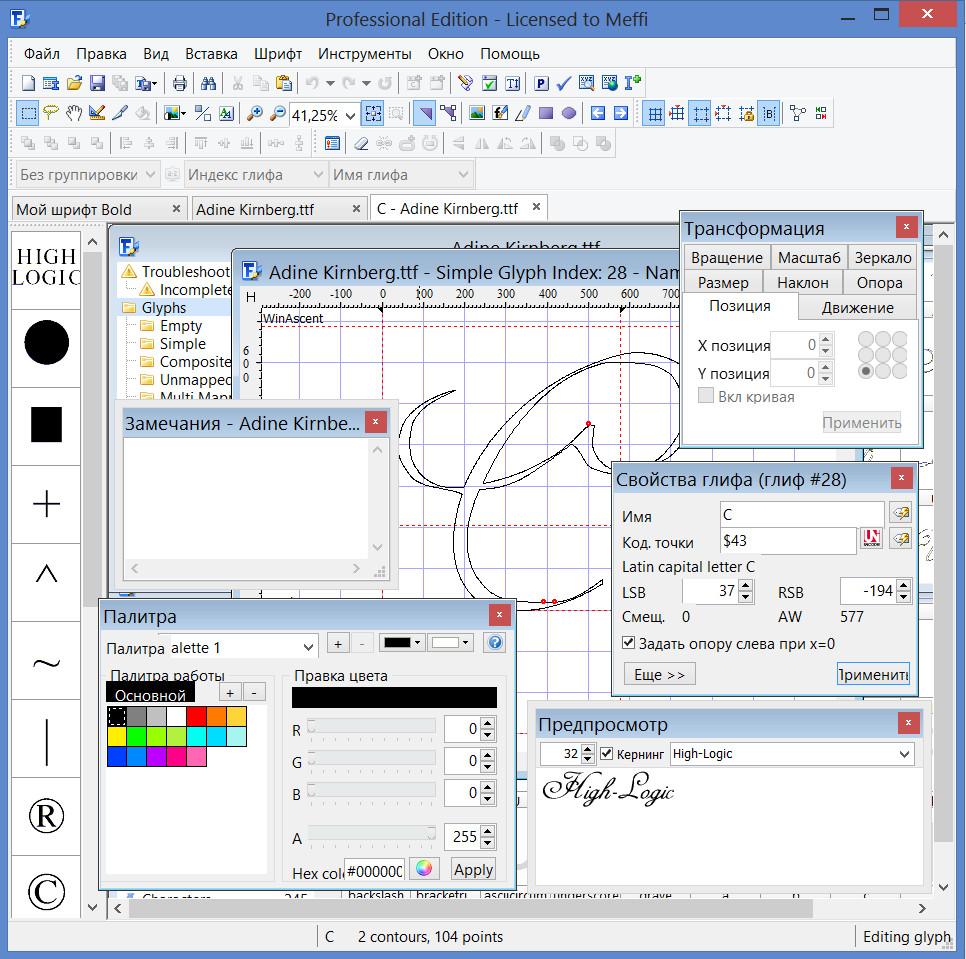Pick the red swatch in the palette
The width and height of the screenshot is (966, 959).
[196, 716]
